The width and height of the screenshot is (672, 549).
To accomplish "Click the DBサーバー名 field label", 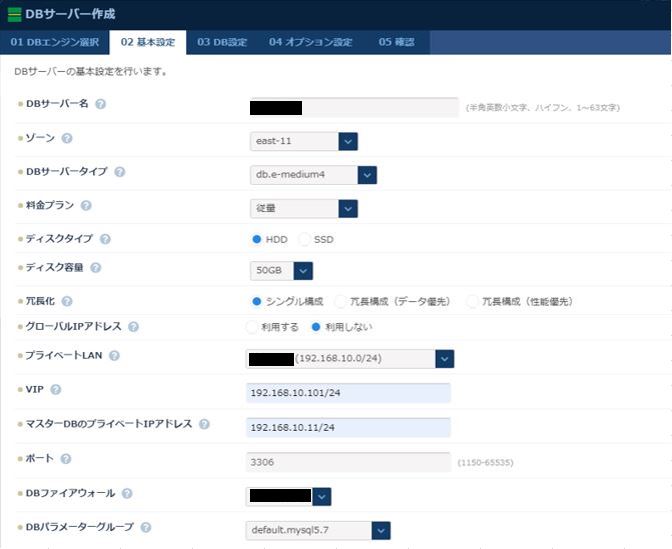I will tap(57, 104).
